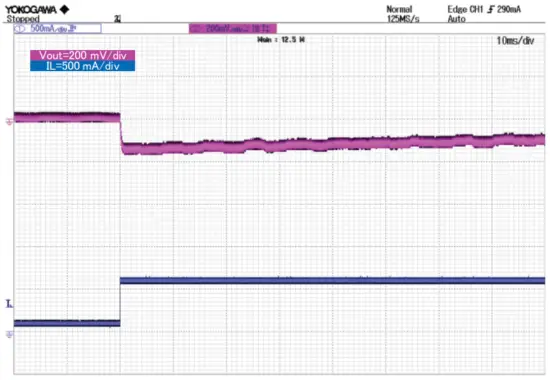Click the 125MS/s sample rate readout
The height and width of the screenshot is (380, 550).
pos(403,19)
